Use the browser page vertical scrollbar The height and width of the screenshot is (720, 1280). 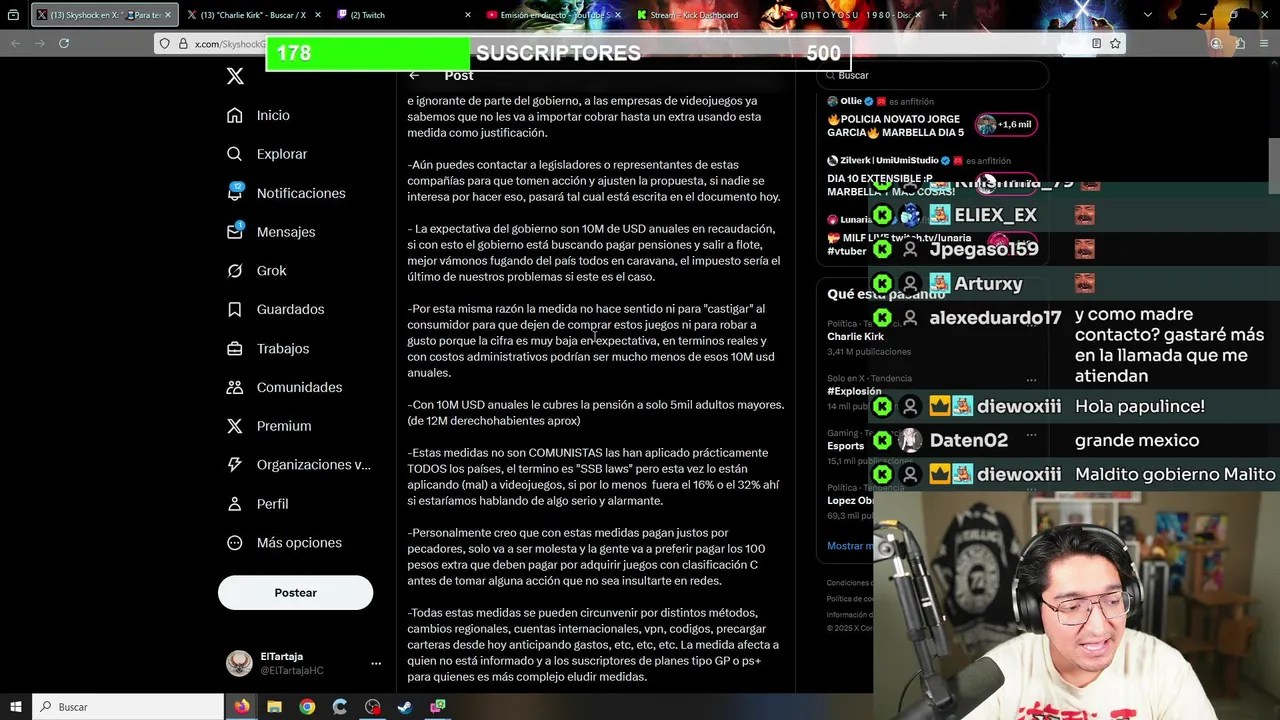point(1273,166)
